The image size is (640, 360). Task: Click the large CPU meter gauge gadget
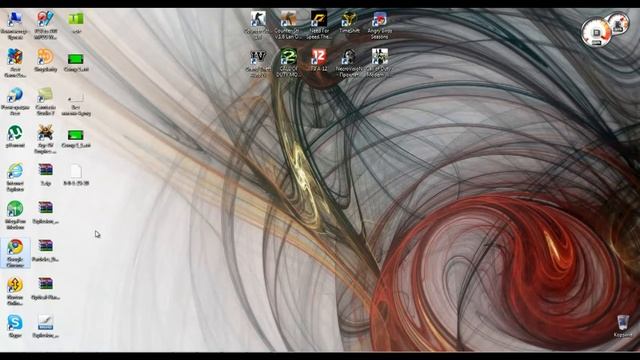point(596,32)
